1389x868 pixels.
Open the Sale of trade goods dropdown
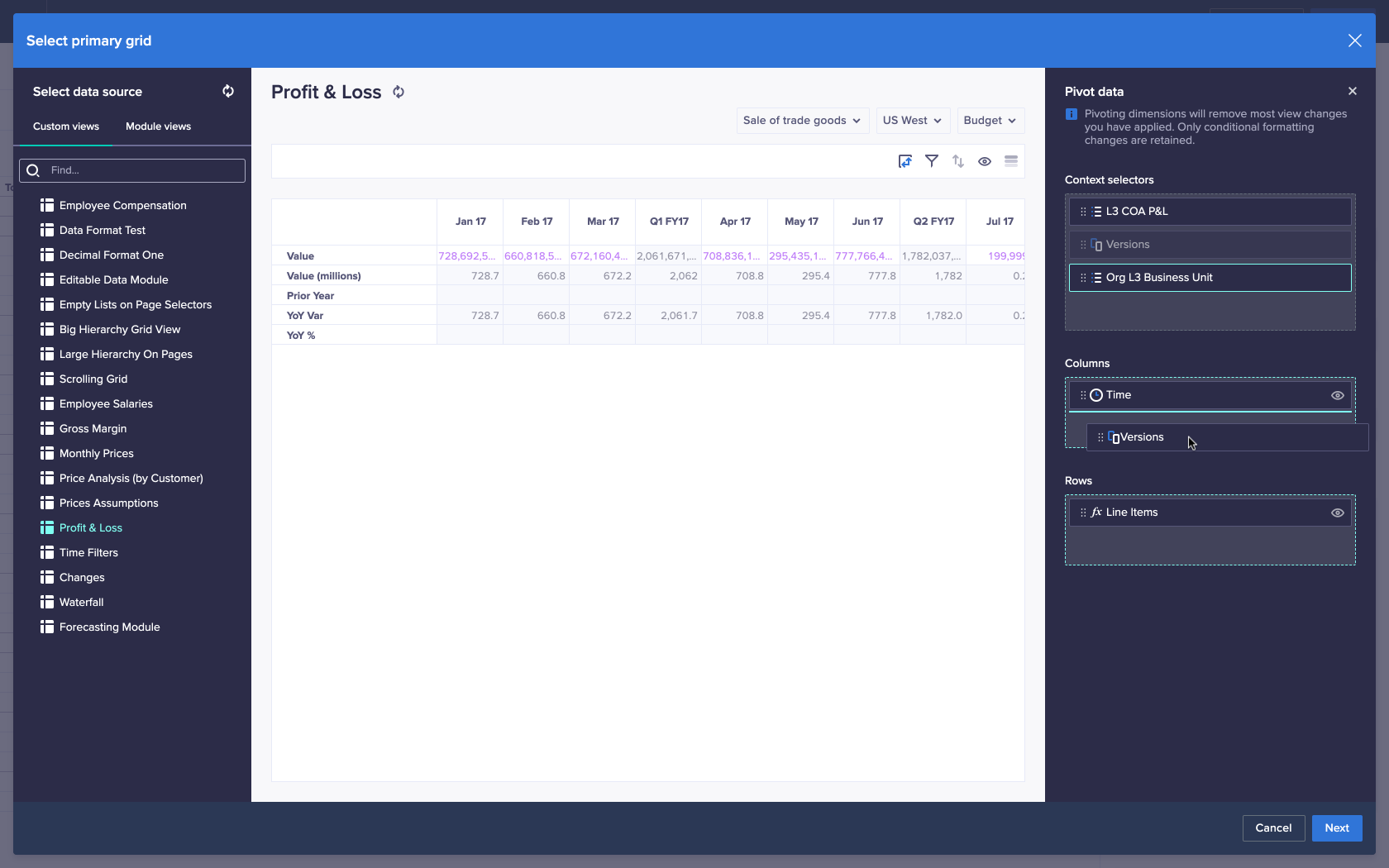(x=801, y=120)
